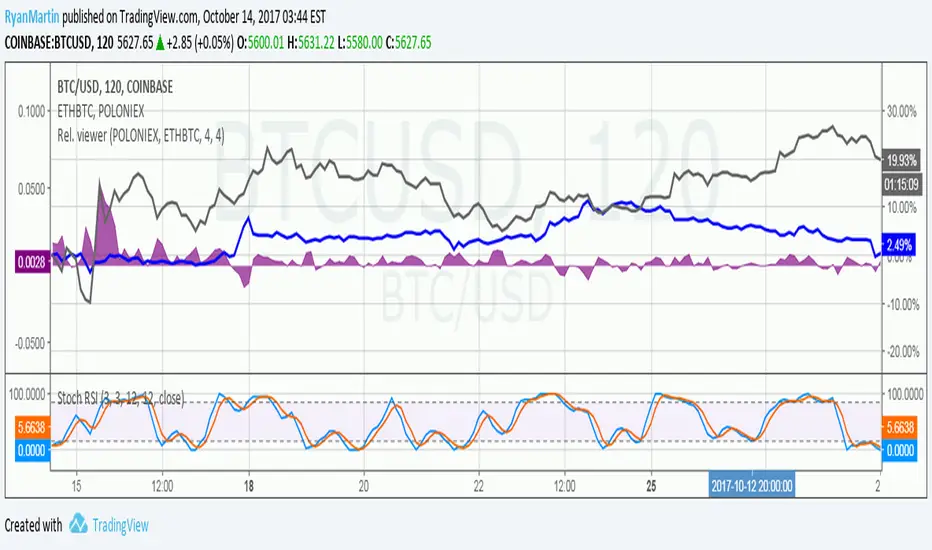Screen dimensions: 932x550
Task: Click the 0.1000 left axis label
Action: [x=31, y=111]
